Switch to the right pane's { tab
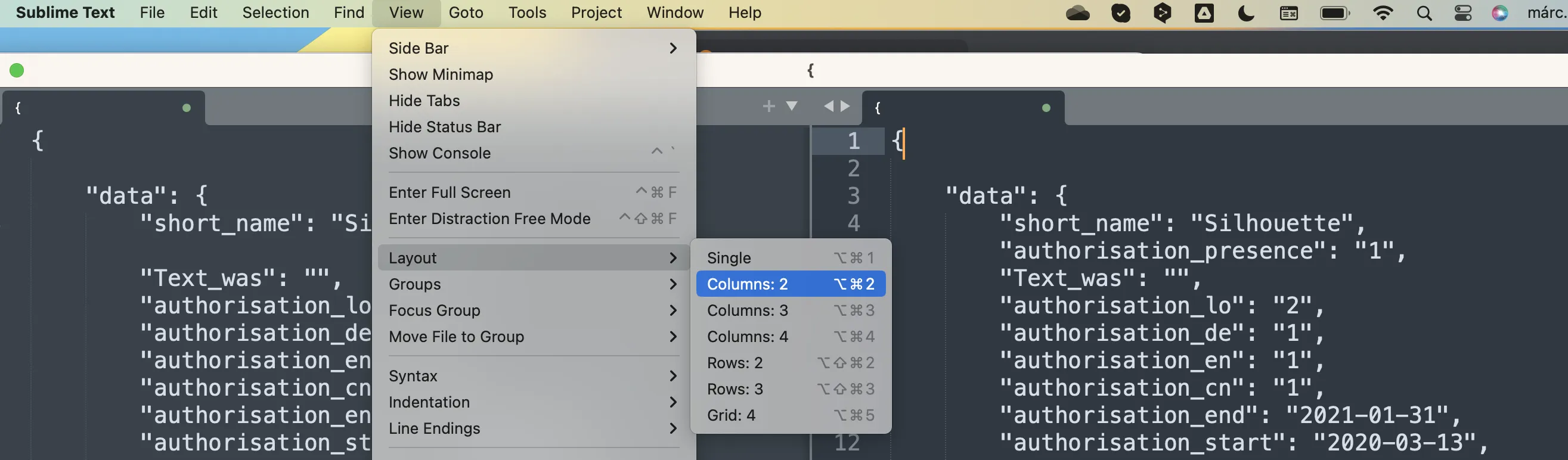Image resolution: width=1568 pixels, height=460 pixels. click(963, 108)
